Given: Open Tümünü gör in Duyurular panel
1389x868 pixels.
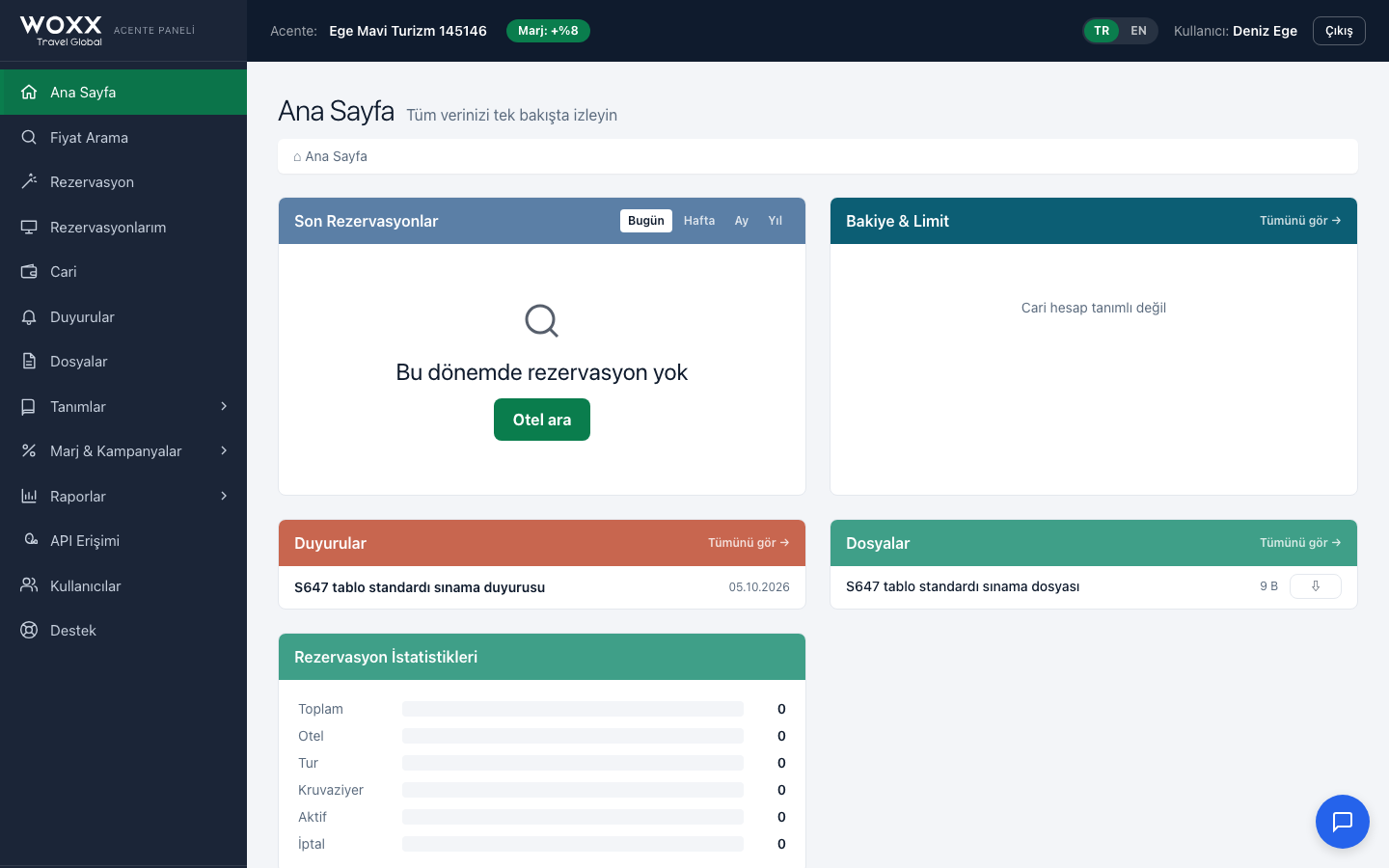Looking at the screenshot, I should point(749,543).
